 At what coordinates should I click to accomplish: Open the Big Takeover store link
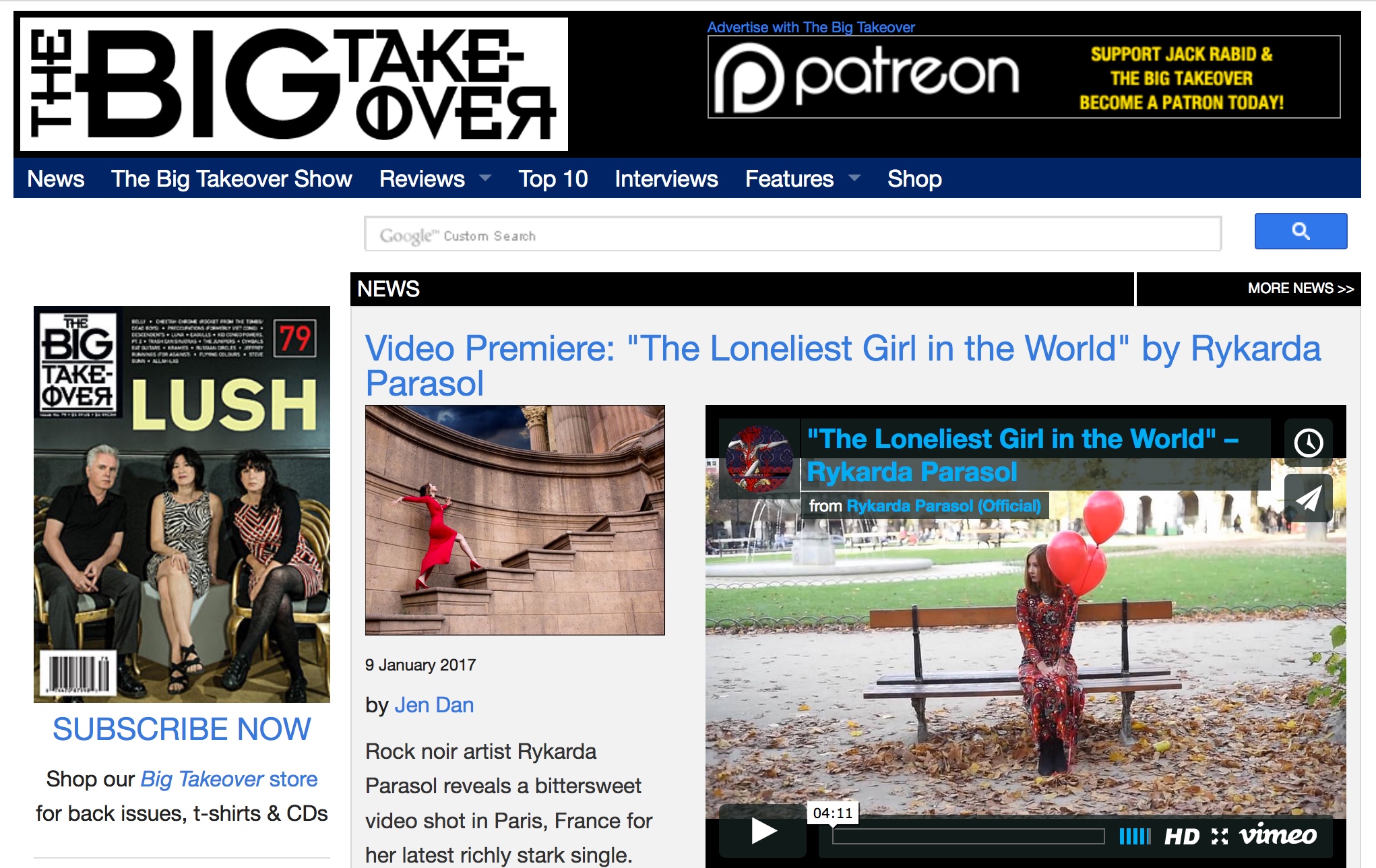[228, 779]
